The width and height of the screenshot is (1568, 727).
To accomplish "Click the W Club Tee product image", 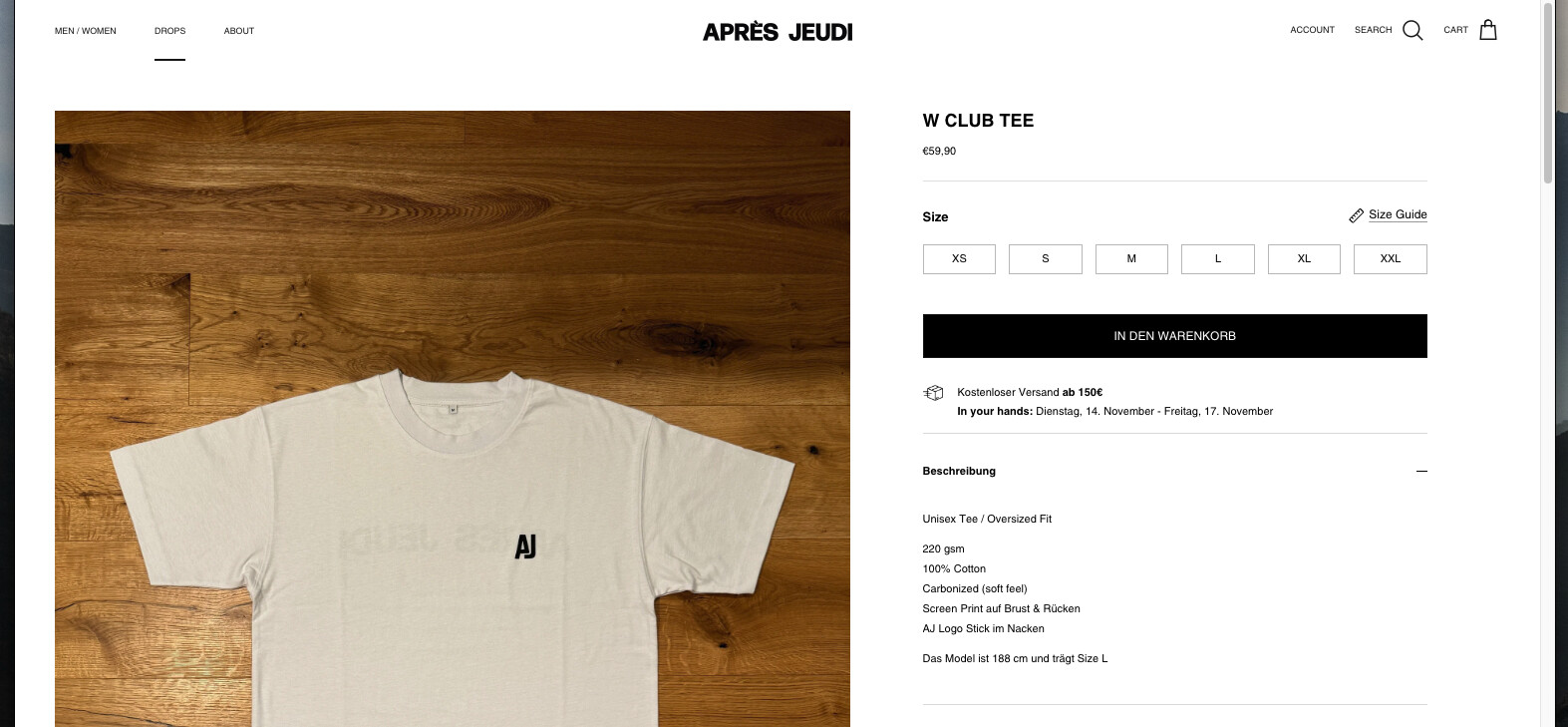I will click(453, 419).
